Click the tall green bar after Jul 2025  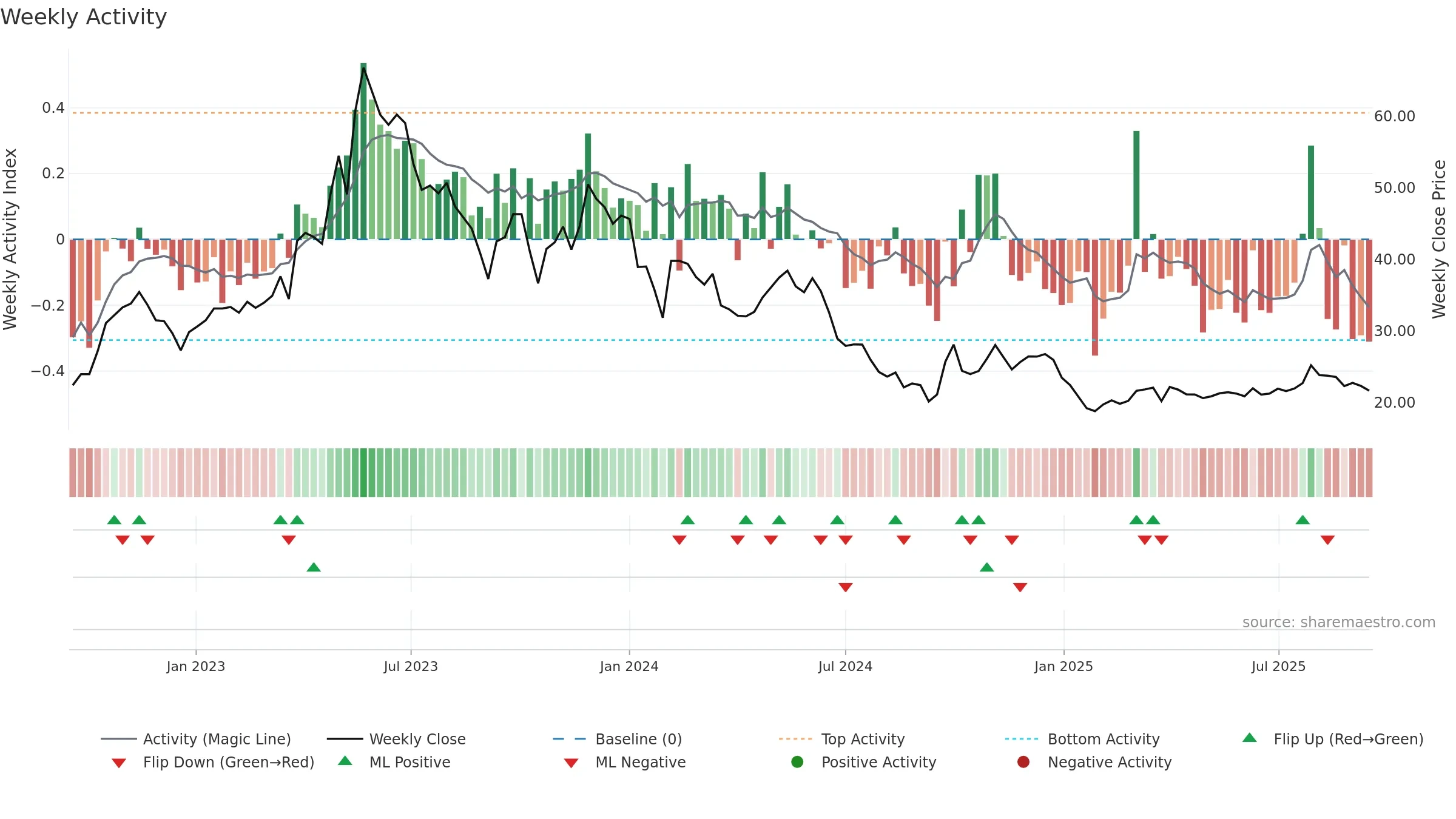[x=1311, y=192]
